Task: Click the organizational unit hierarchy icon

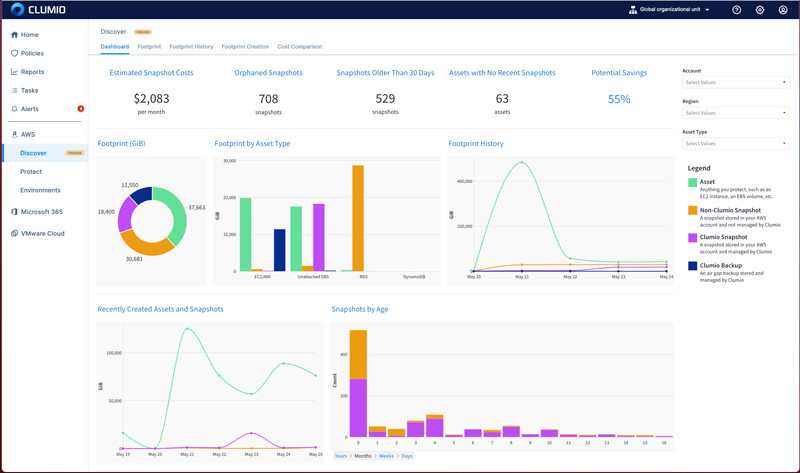Action: tap(633, 10)
